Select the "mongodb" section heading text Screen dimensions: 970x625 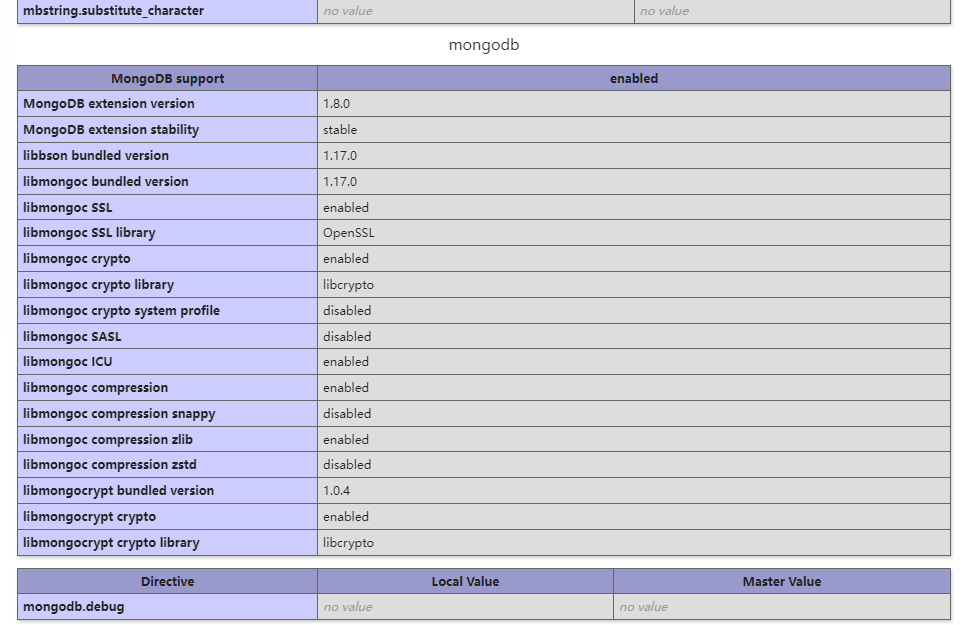(484, 45)
